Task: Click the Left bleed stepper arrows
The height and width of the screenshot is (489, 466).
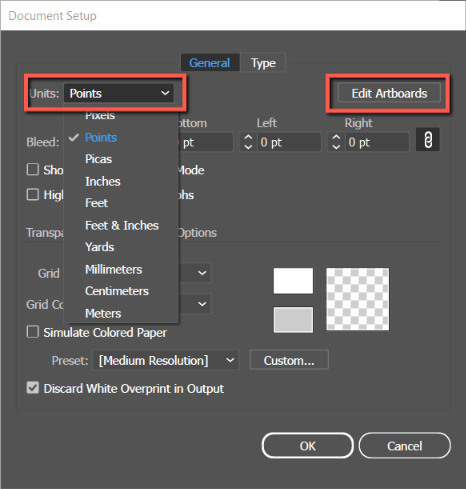Action: pos(248,142)
